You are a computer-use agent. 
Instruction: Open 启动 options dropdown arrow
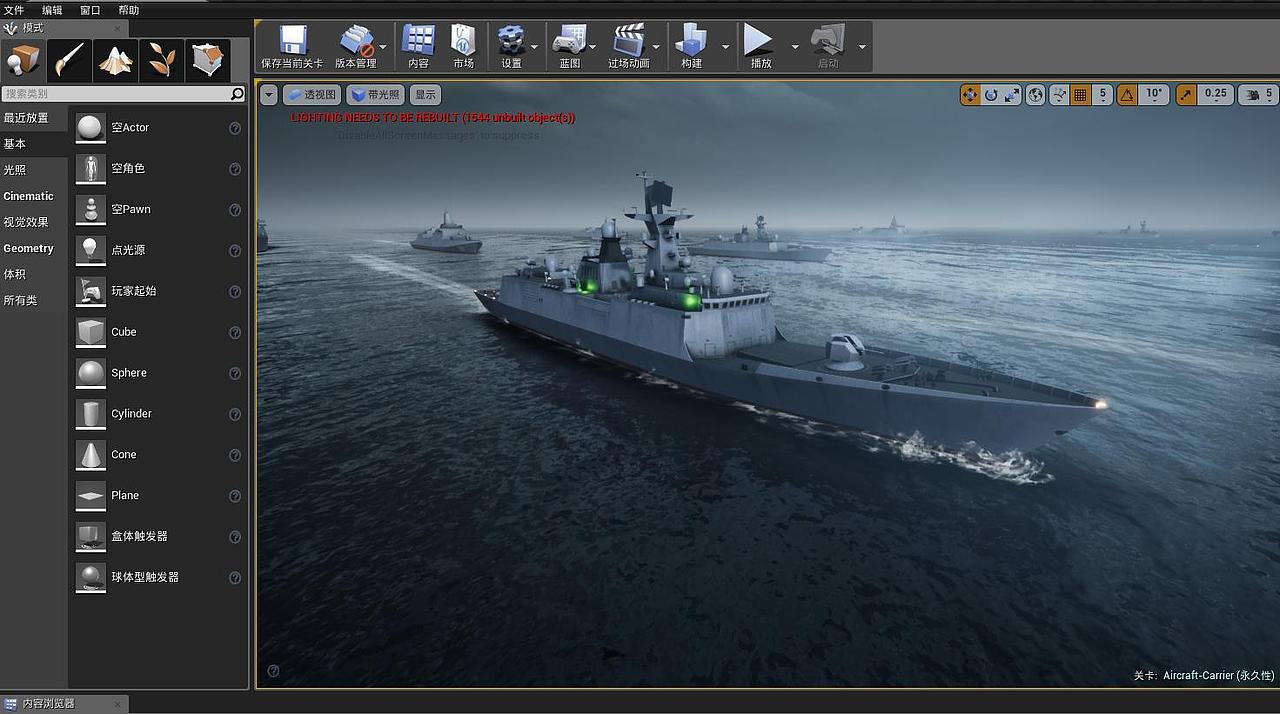(862, 47)
